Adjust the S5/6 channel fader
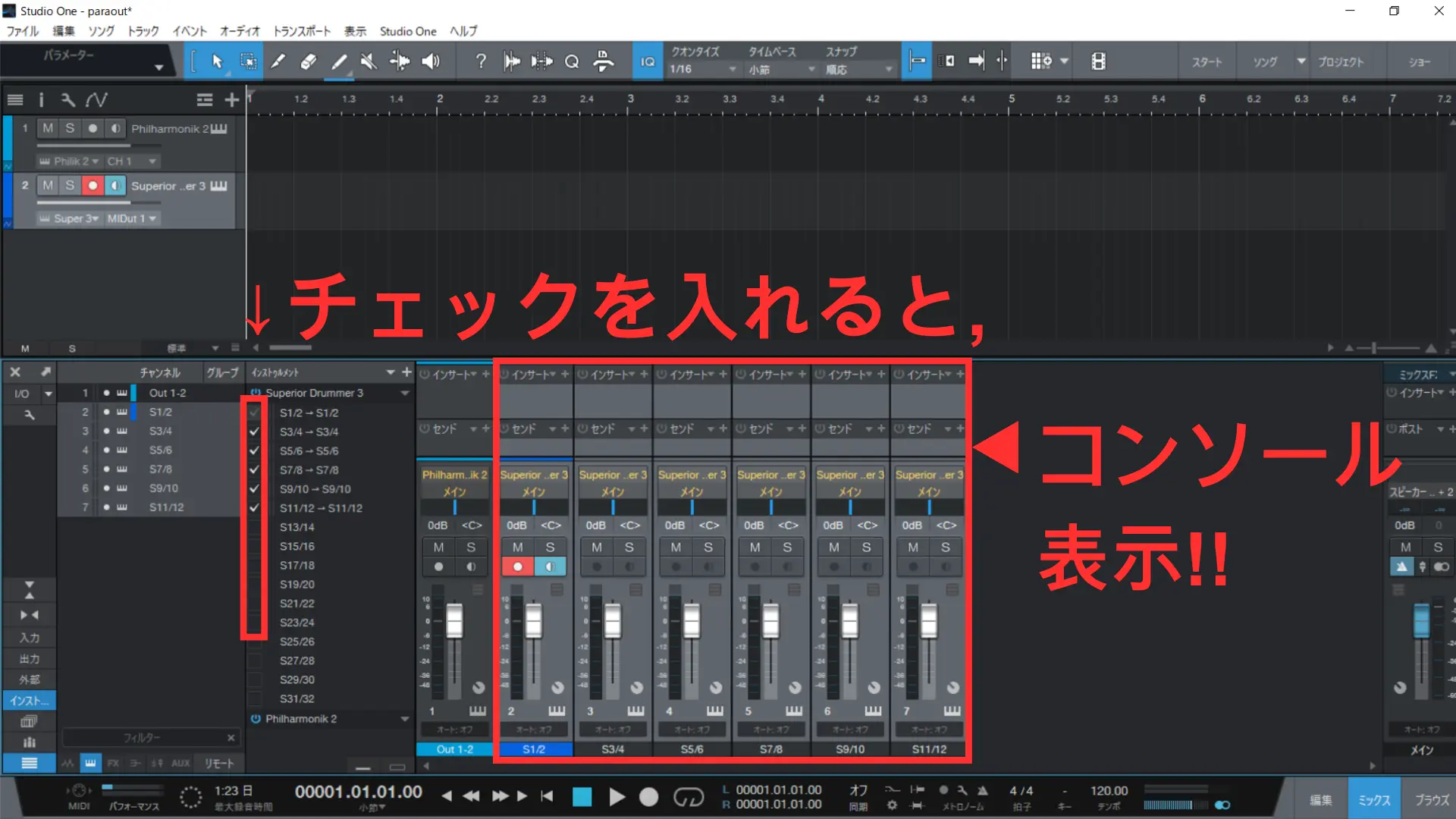 click(692, 621)
